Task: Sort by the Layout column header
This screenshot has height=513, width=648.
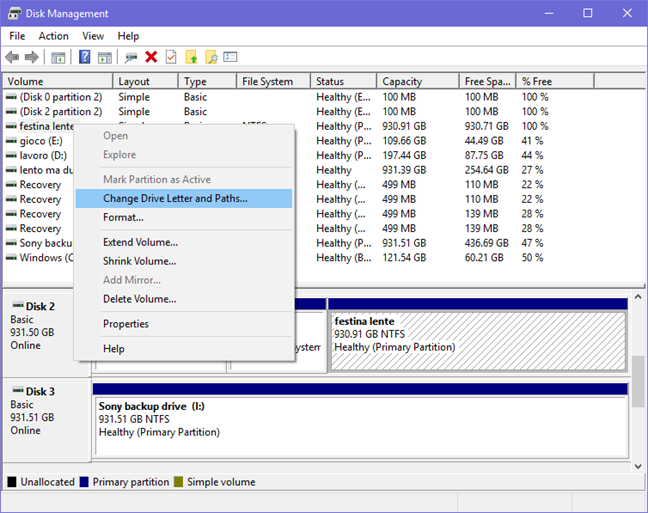Action: (x=146, y=81)
